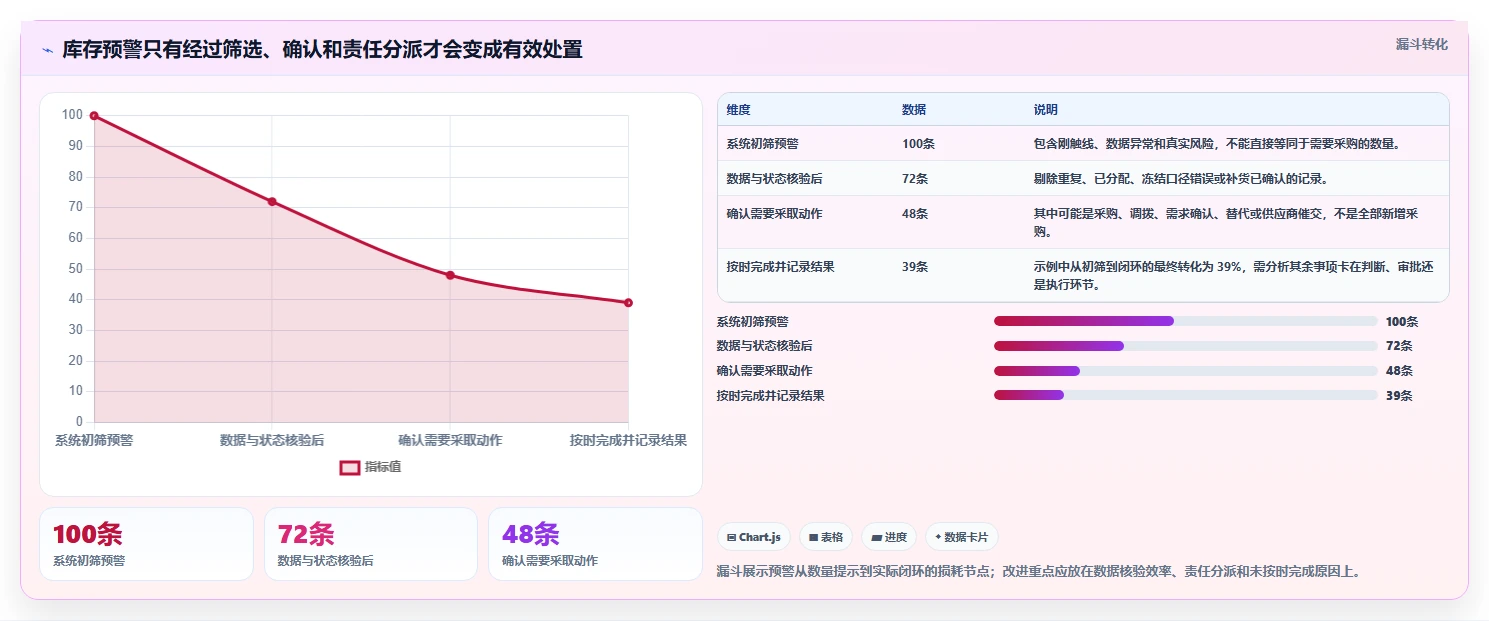Click table cell 数据与状态核验后 under 维度
Viewport: 1489px width, 621px height.
click(775, 179)
